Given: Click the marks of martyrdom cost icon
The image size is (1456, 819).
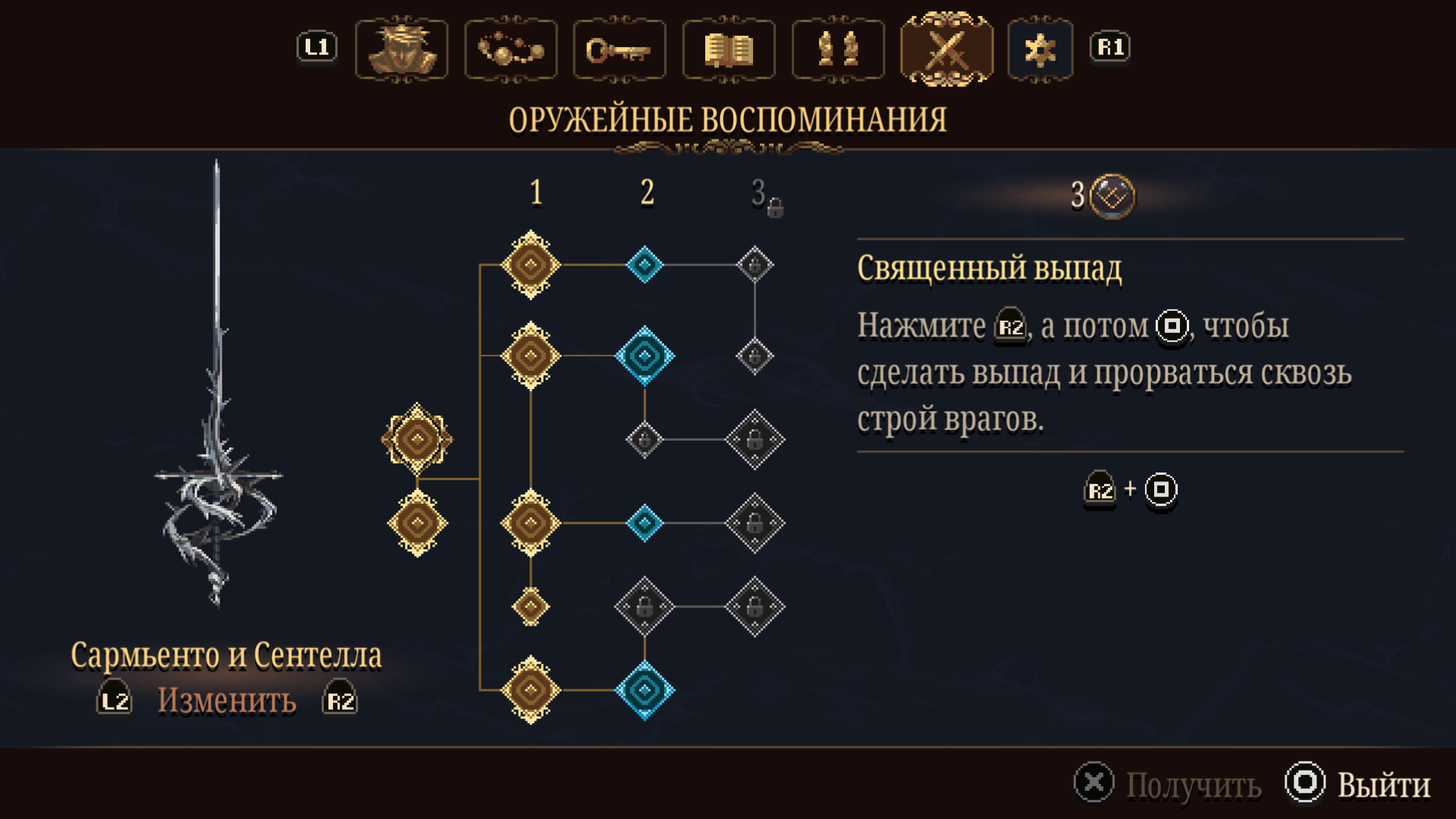Looking at the screenshot, I should tap(1112, 196).
